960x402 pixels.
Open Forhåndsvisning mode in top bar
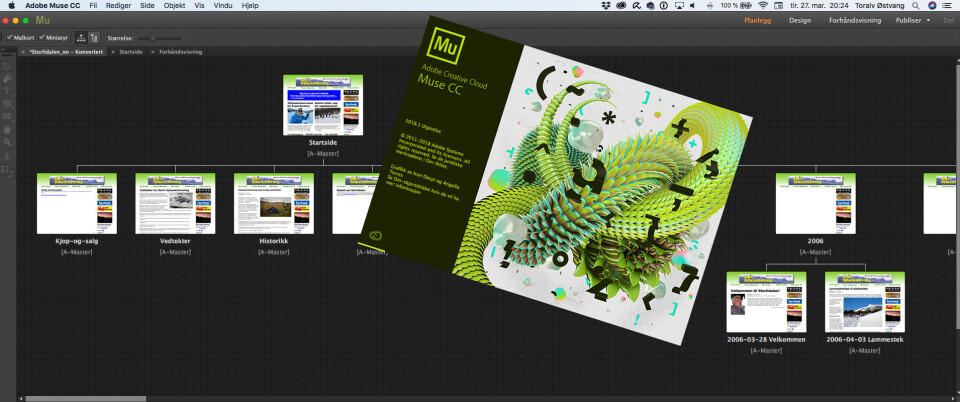click(x=855, y=20)
